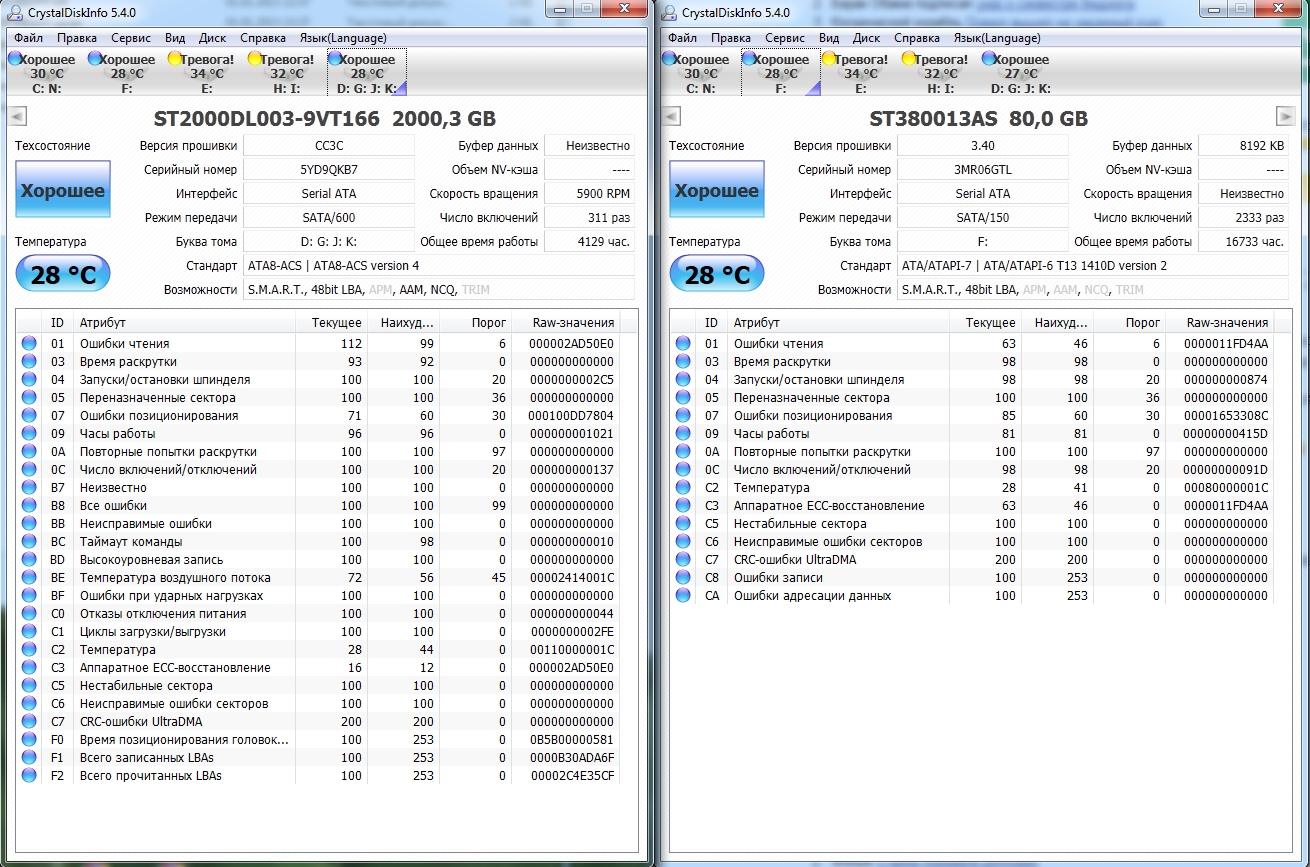Click next disk arrow in right window

click(1285, 117)
